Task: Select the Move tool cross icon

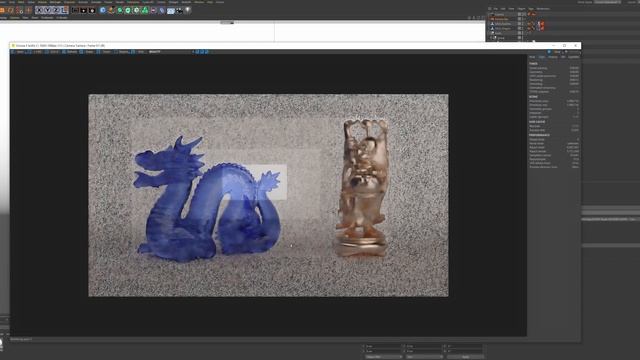Action: [29, 10]
